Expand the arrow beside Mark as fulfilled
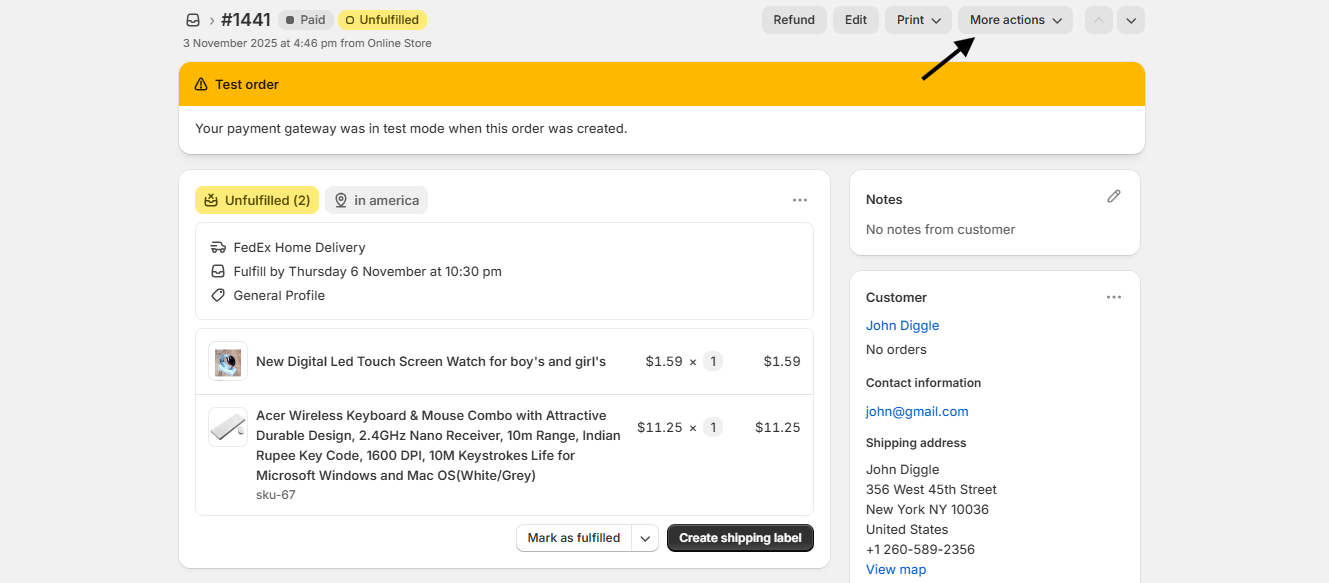Viewport: 1329px width, 583px height. tap(646, 538)
